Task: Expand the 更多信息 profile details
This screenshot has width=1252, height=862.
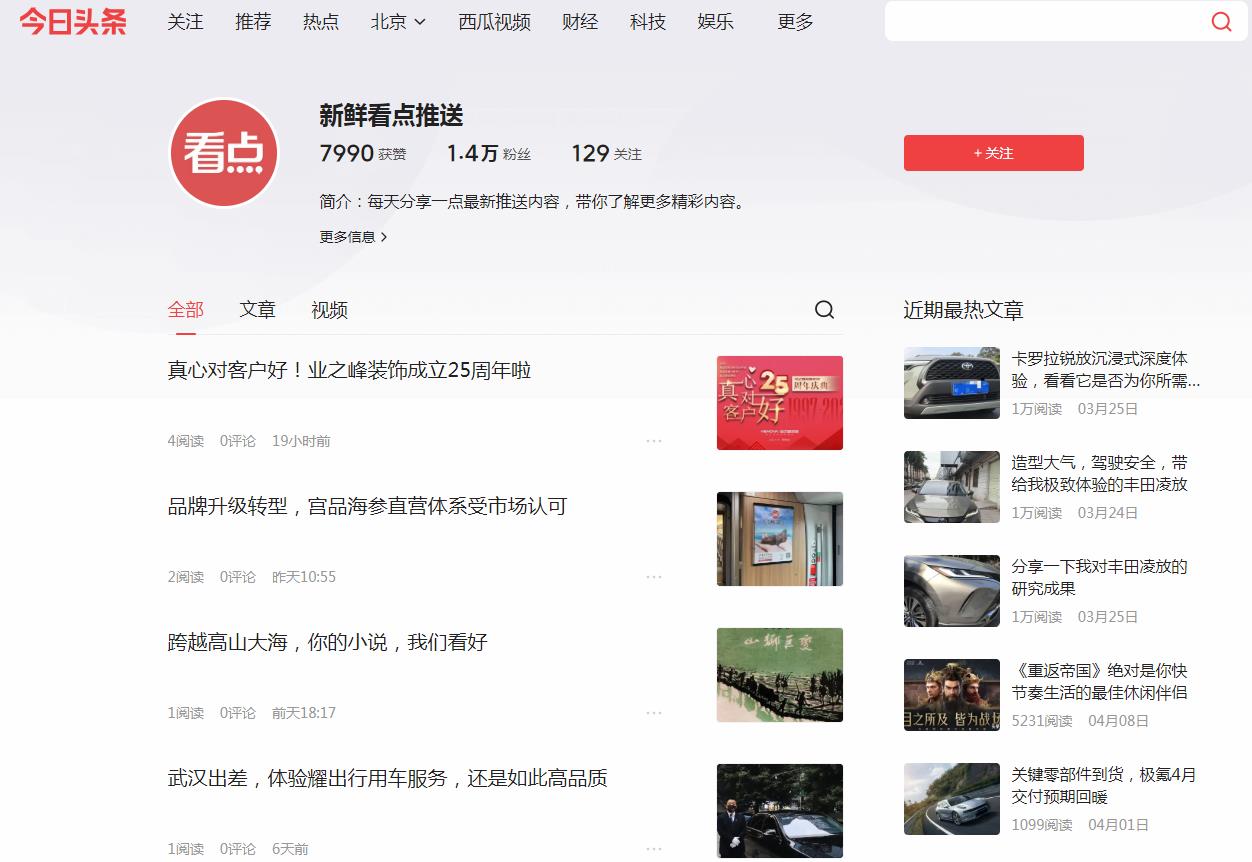Action: pos(352,238)
